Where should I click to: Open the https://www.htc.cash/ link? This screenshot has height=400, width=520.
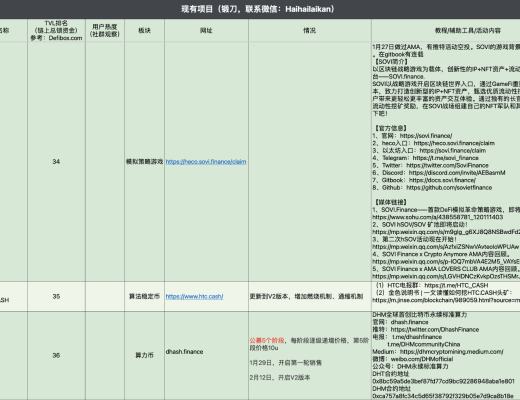(x=194, y=296)
